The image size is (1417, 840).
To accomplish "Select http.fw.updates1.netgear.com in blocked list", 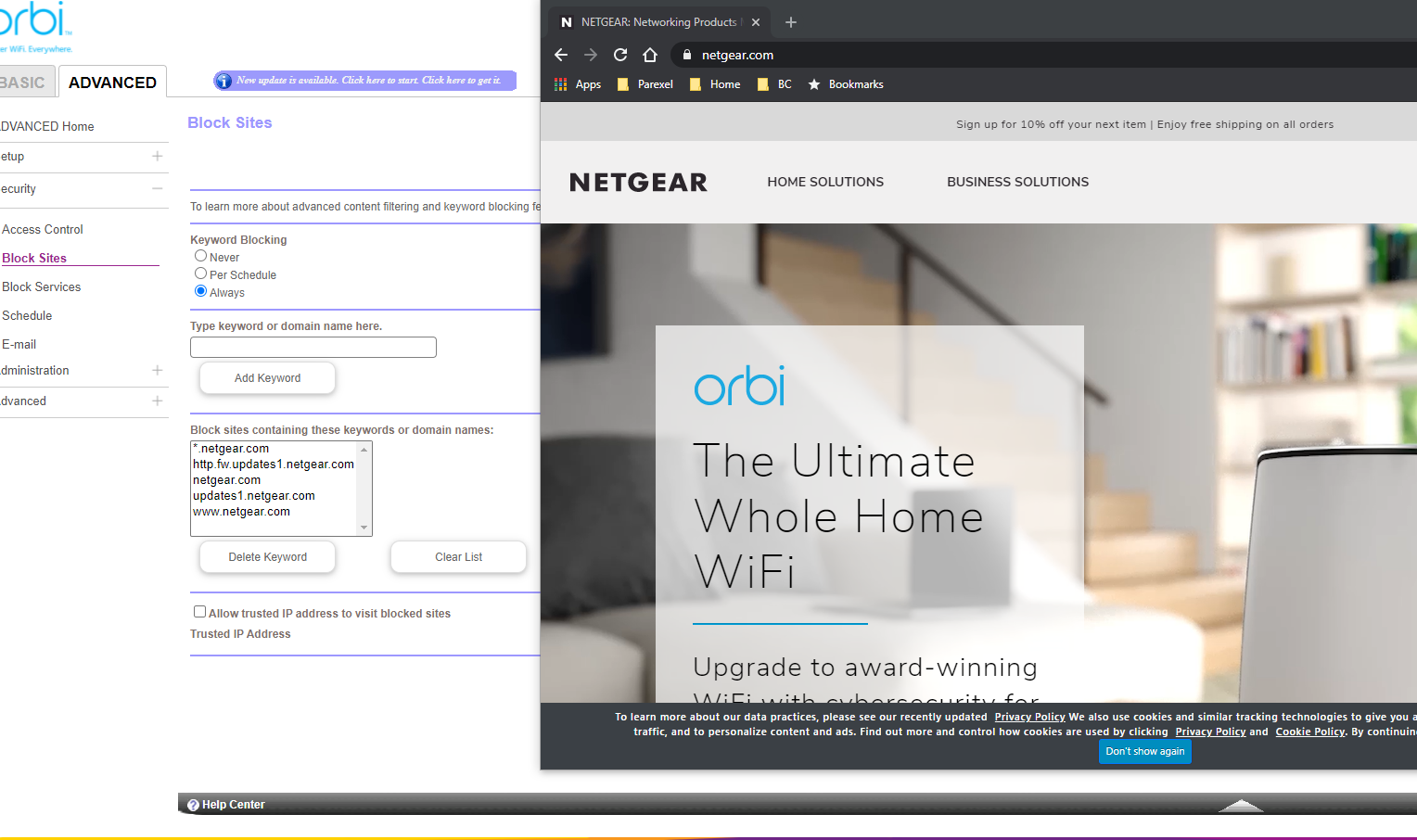I will click(x=274, y=465).
